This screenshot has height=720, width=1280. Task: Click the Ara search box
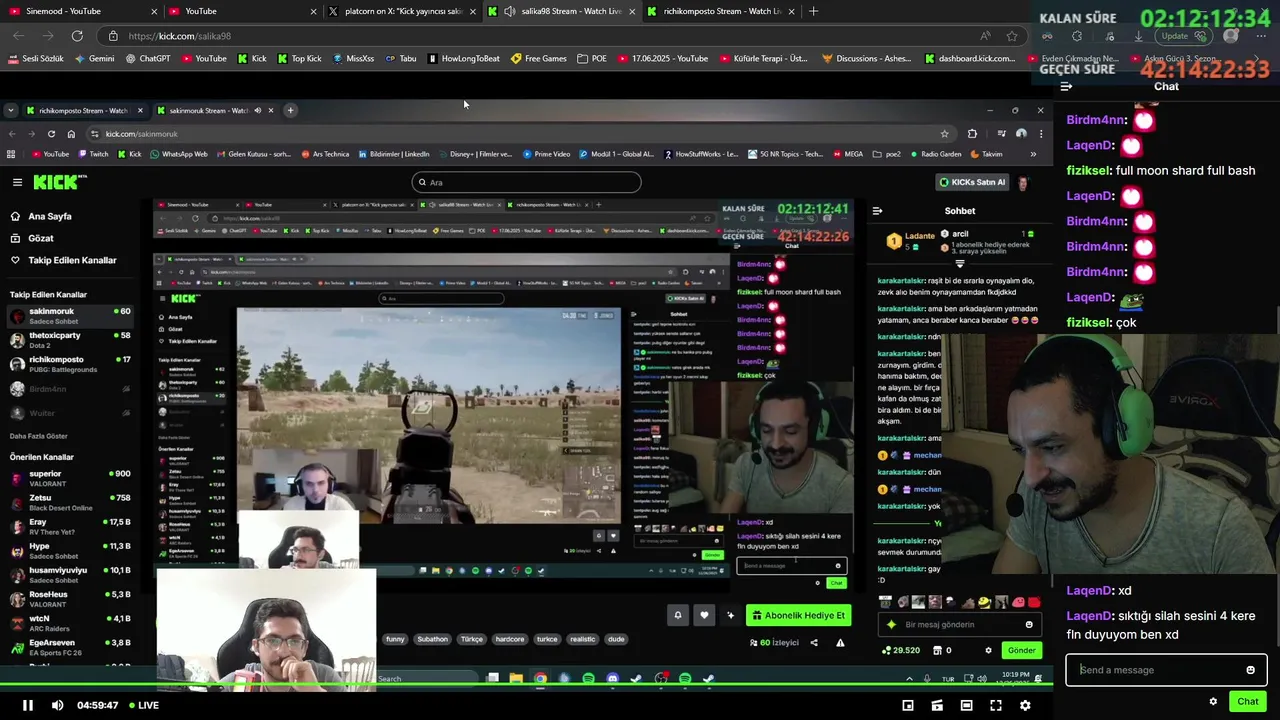pos(526,182)
